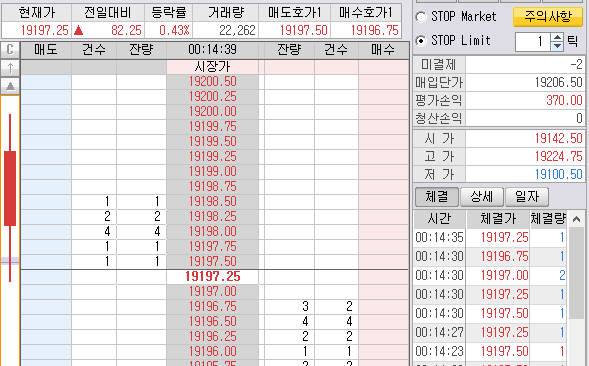The image size is (589, 366).
Task: Click price 19197.50 in the order ladder
Action: coord(213,262)
